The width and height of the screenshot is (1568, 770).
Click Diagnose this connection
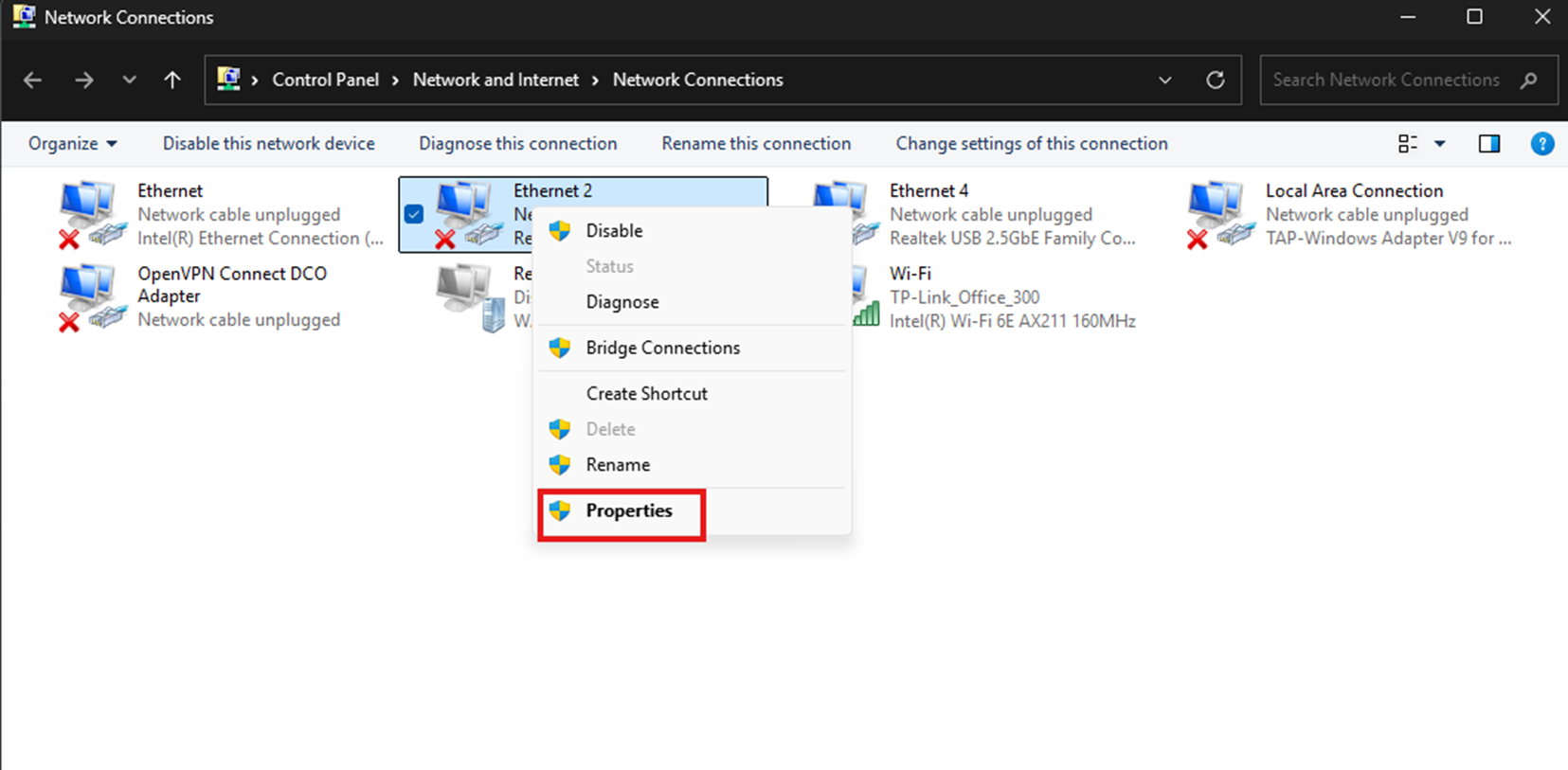click(517, 144)
